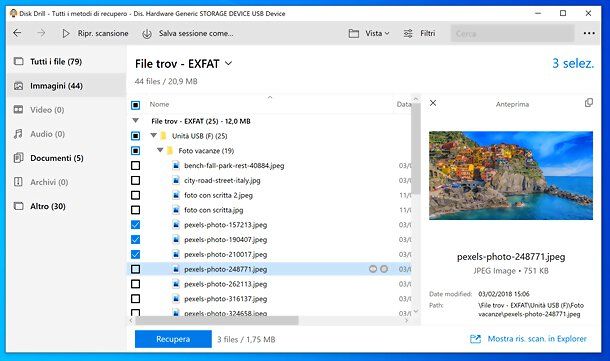The height and width of the screenshot is (361, 610).
Task: Click the horizontal scrollbar under file list
Action: 217,321
